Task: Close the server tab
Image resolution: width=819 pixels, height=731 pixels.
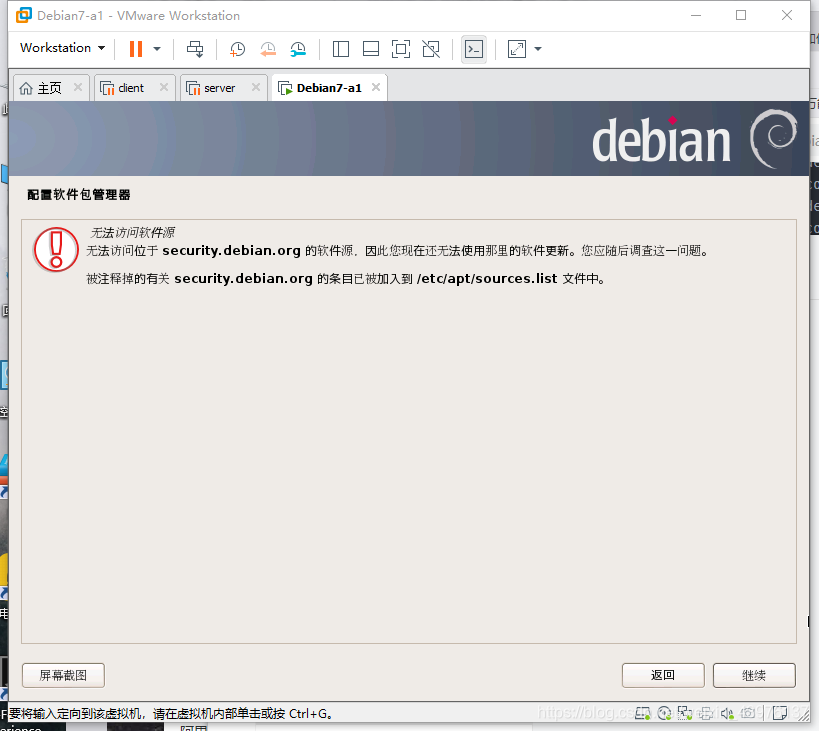Action: pyautogui.click(x=256, y=87)
